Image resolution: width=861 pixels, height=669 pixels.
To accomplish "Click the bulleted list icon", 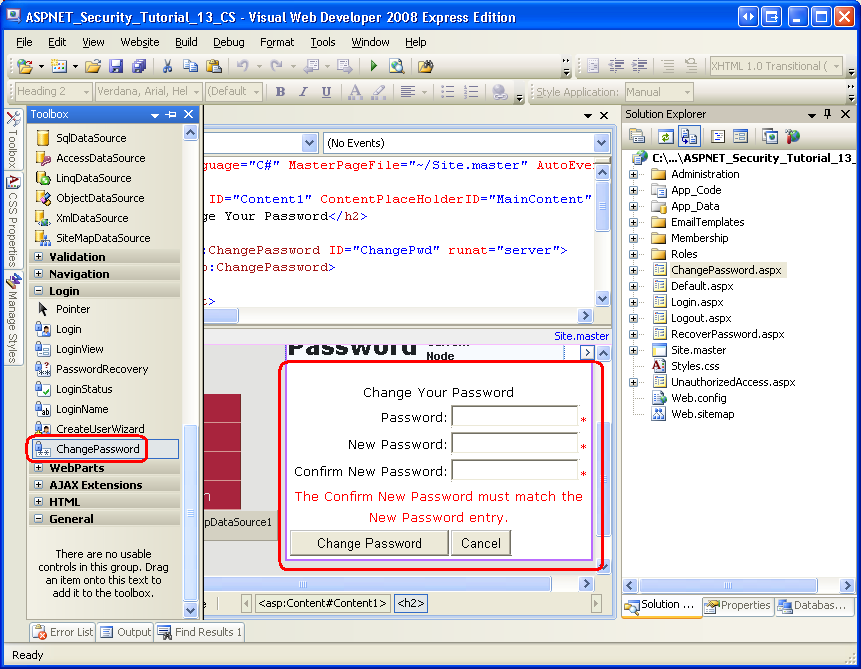I will point(448,92).
